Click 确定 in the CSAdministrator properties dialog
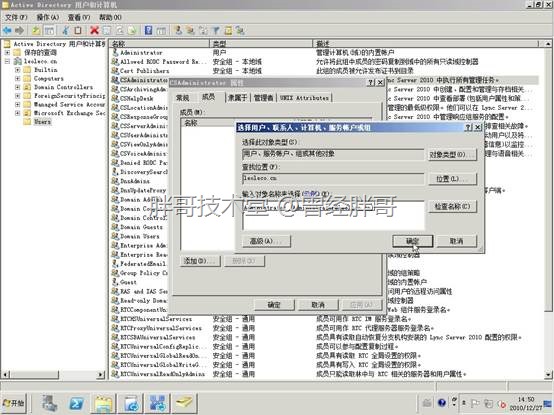The height and width of the screenshot is (415, 554). [x=274, y=305]
